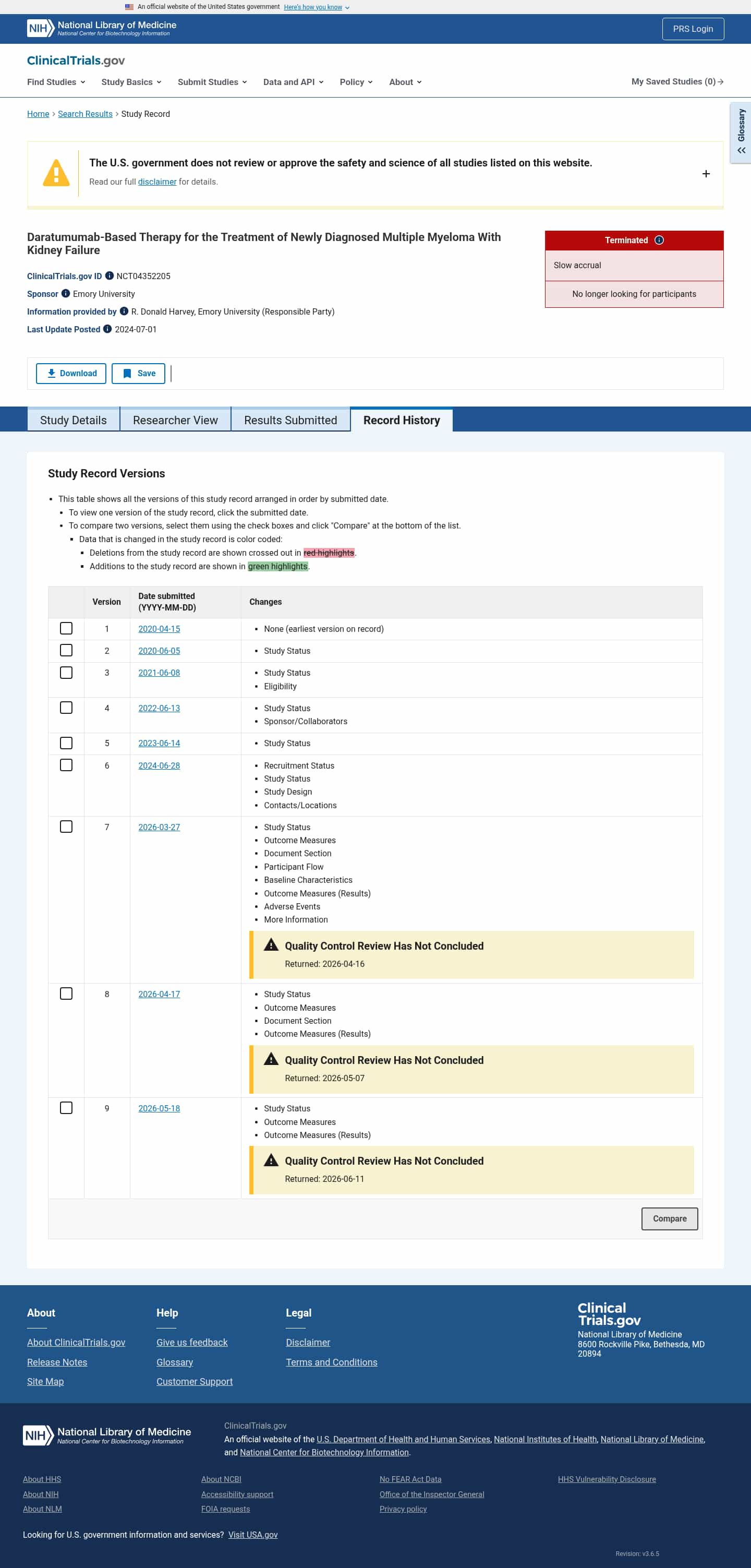This screenshot has width=751, height=1568.
Task: Check the version 6 row checkbox
Action: (66, 764)
